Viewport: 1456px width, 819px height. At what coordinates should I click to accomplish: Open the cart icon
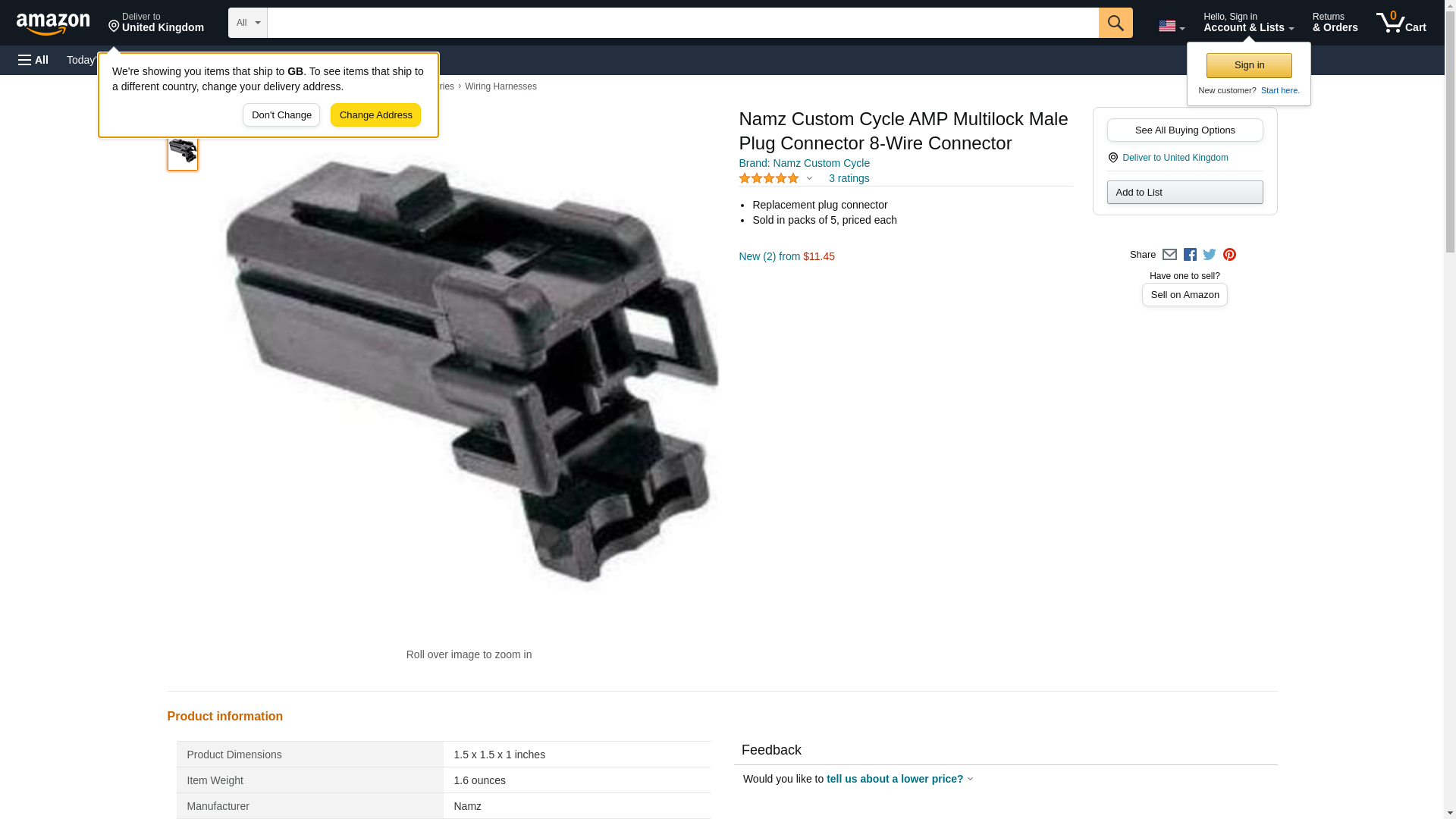point(1401,23)
